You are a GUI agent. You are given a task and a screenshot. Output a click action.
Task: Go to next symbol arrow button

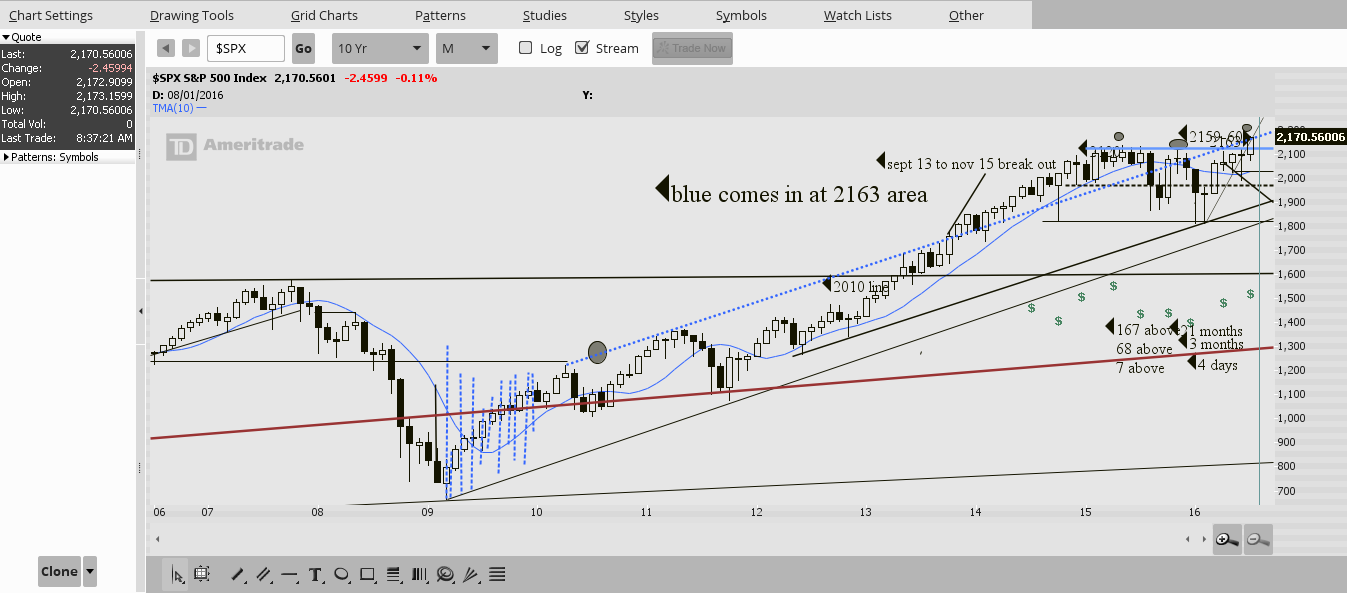[x=191, y=48]
